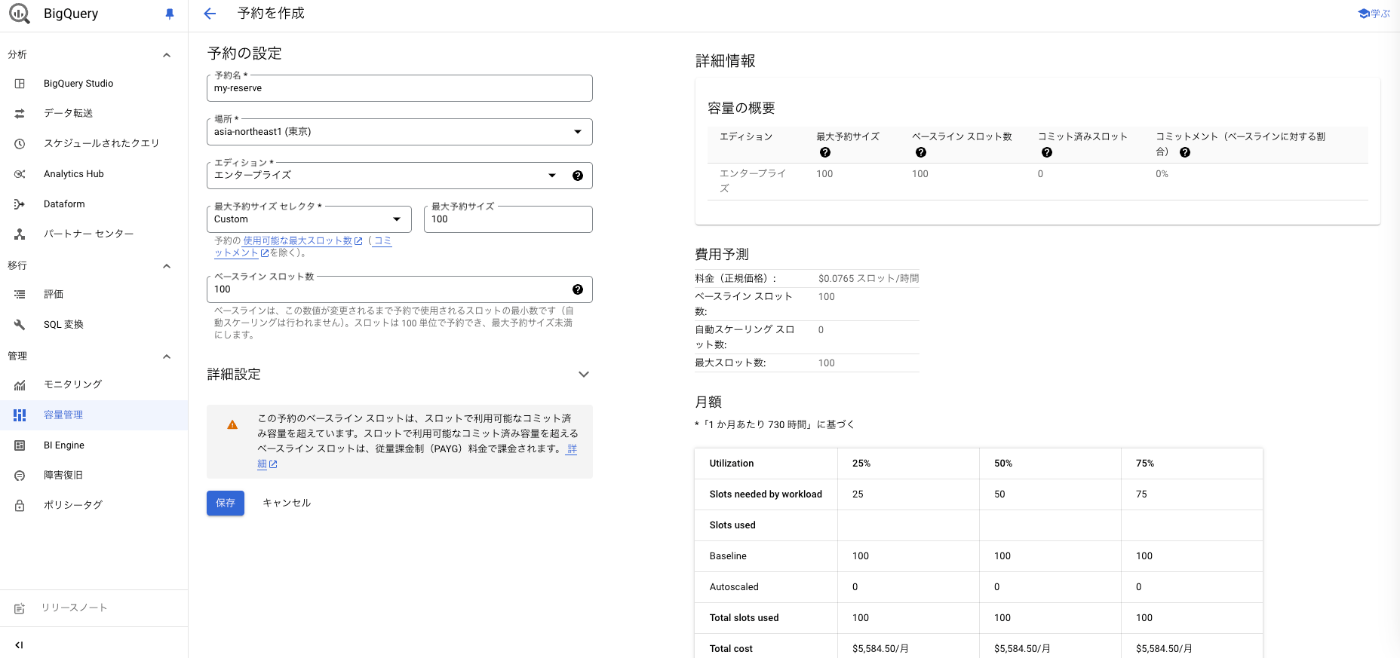Open the 場所 location dropdown
This screenshot has width=1400, height=658.
click(x=399, y=131)
